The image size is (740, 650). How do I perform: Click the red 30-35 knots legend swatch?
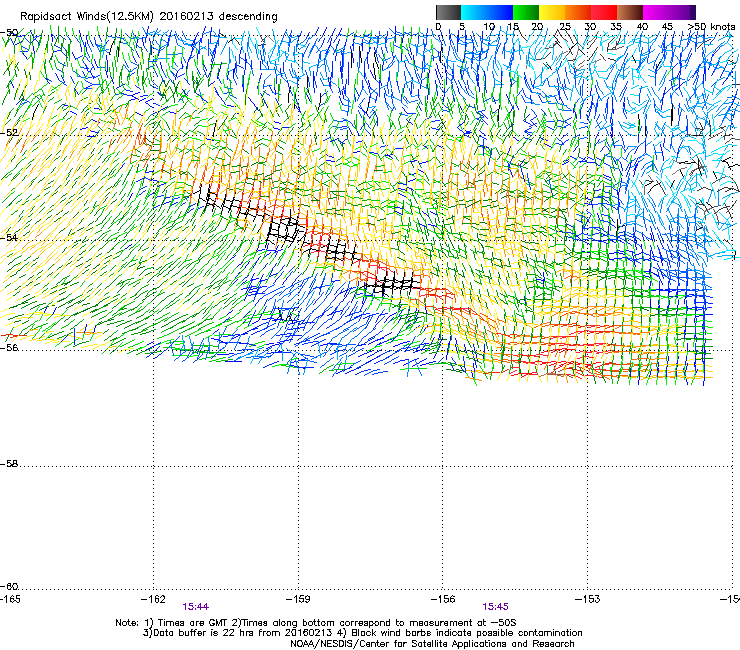pos(604,12)
